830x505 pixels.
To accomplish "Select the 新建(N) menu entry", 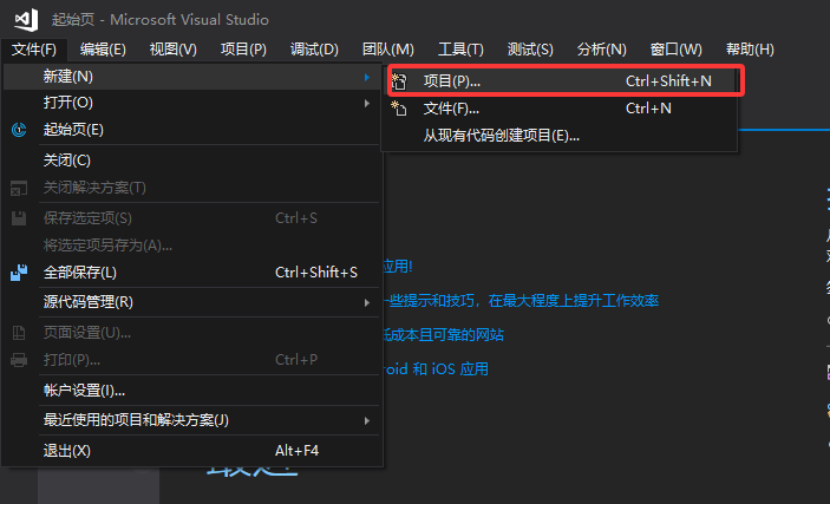I will [x=192, y=77].
